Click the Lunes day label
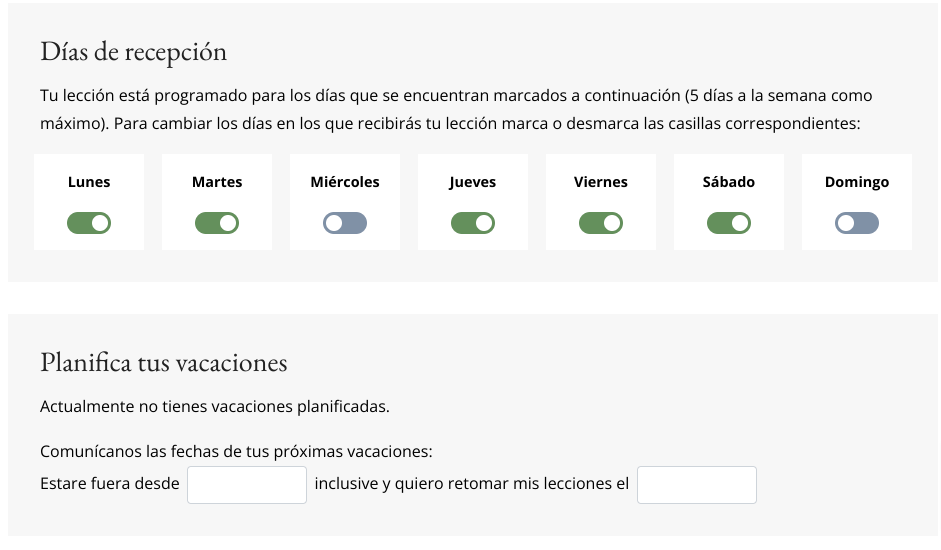 tap(89, 182)
